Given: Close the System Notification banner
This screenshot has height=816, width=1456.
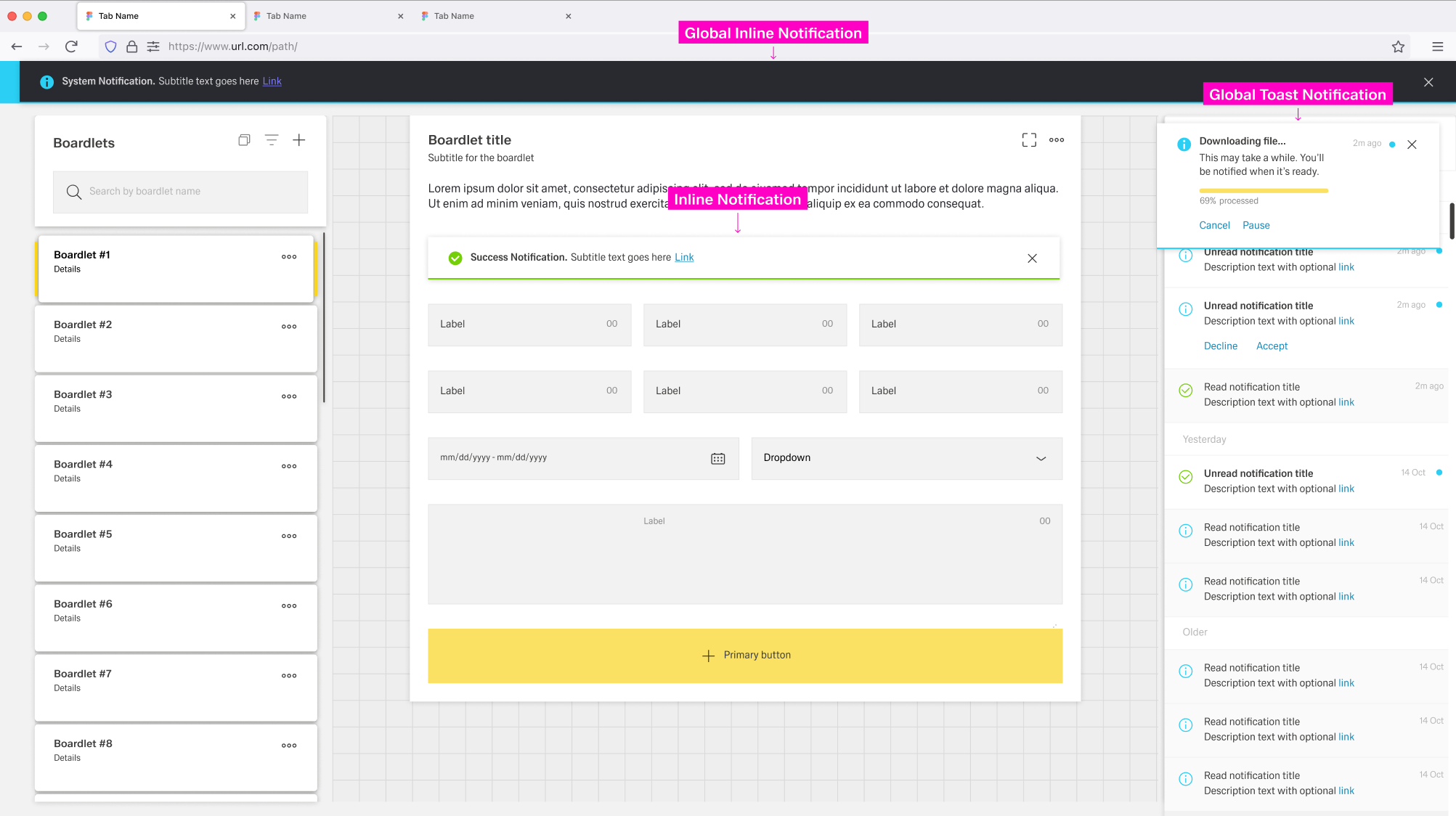Looking at the screenshot, I should point(1428,82).
